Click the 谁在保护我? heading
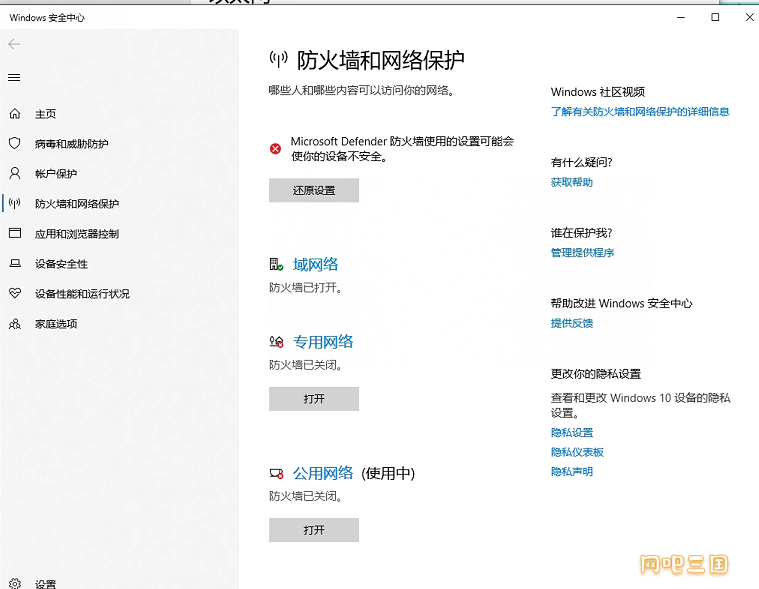 pyautogui.click(x=581, y=233)
